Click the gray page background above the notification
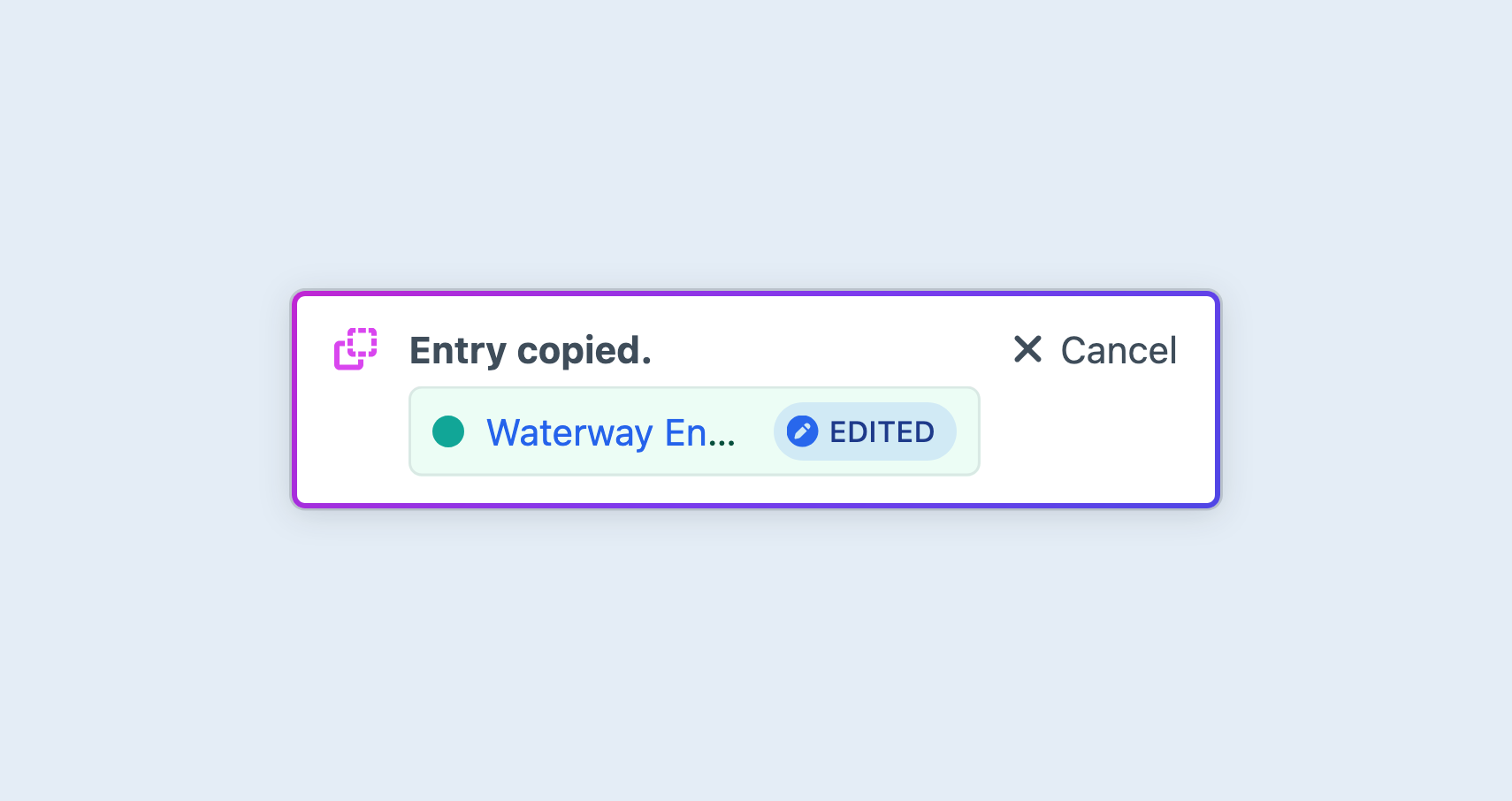The width and height of the screenshot is (1512, 801). coord(756,141)
